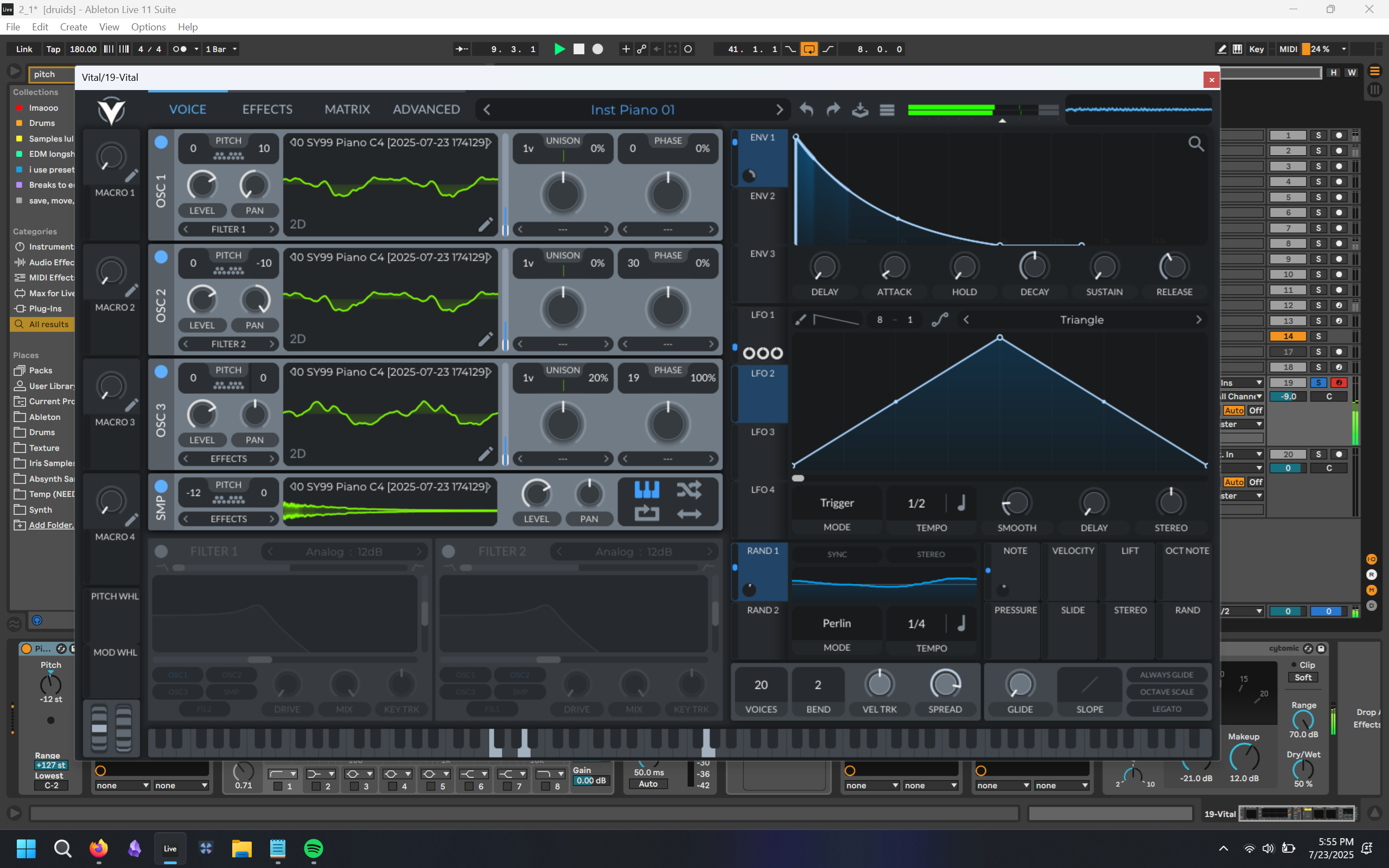The height and width of the screenshot is (868, 1389).
Task: Click the browser search field containing pitch
Action: point(53,74)
